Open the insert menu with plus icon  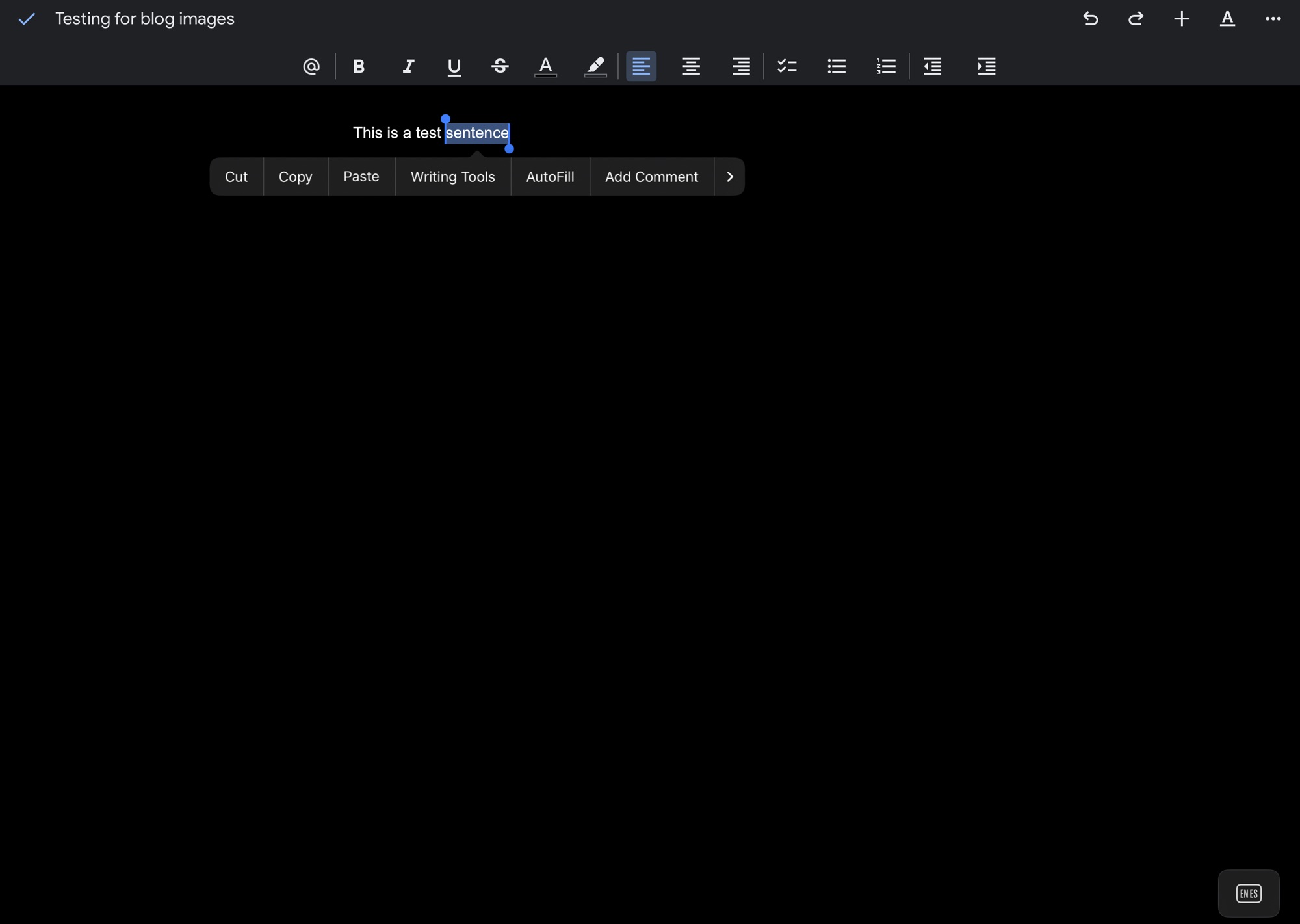[1182, 19]
